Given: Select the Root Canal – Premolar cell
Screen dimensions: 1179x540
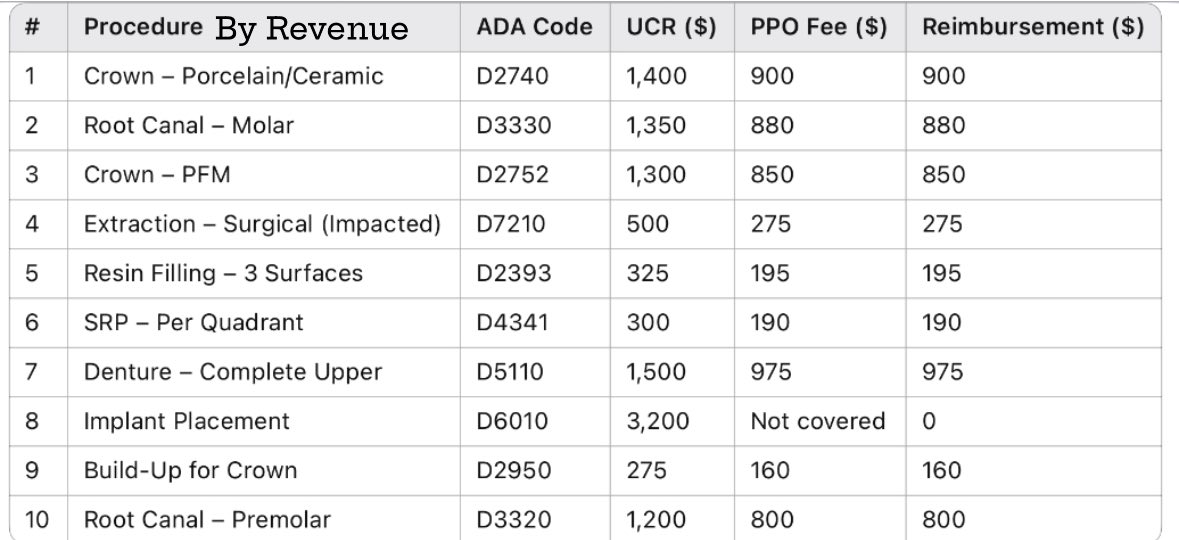Looking at the screenshot, I should [207, 520].
